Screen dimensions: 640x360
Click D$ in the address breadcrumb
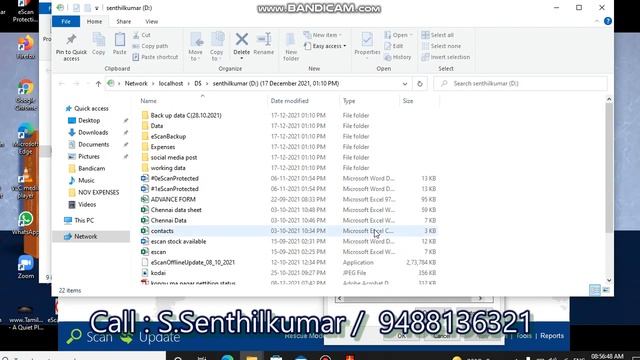(x=198, y=83)
